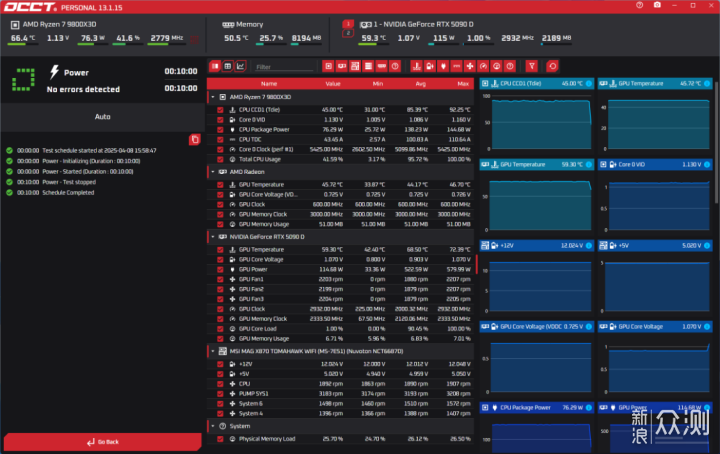Viewport: 720px width, 454px height.
Task: Reset min/max statistics icon
Action: click(x=552, y=67)
